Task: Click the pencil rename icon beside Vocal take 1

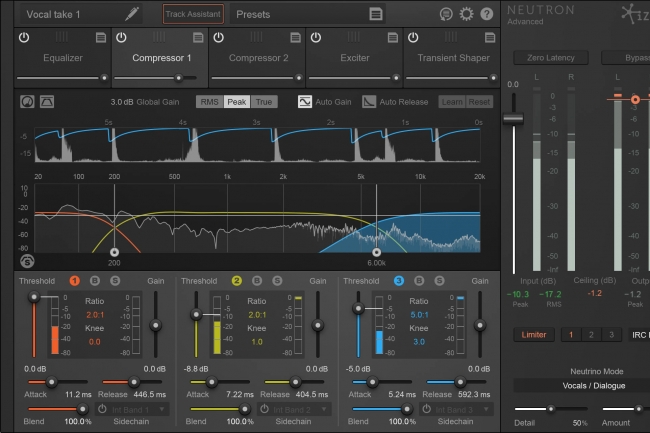Action: point(132,14)
